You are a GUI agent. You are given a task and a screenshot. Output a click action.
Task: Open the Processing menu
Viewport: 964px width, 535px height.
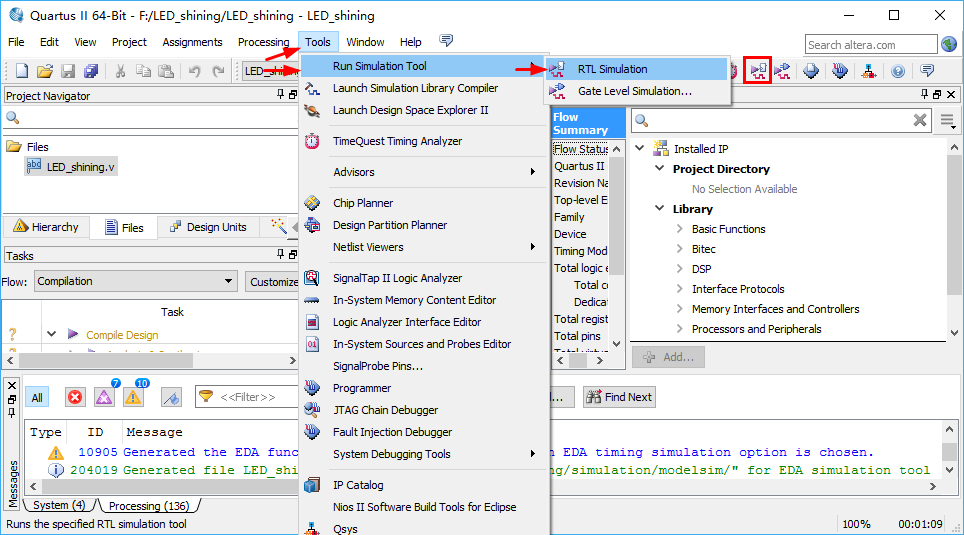coord(263,42)
